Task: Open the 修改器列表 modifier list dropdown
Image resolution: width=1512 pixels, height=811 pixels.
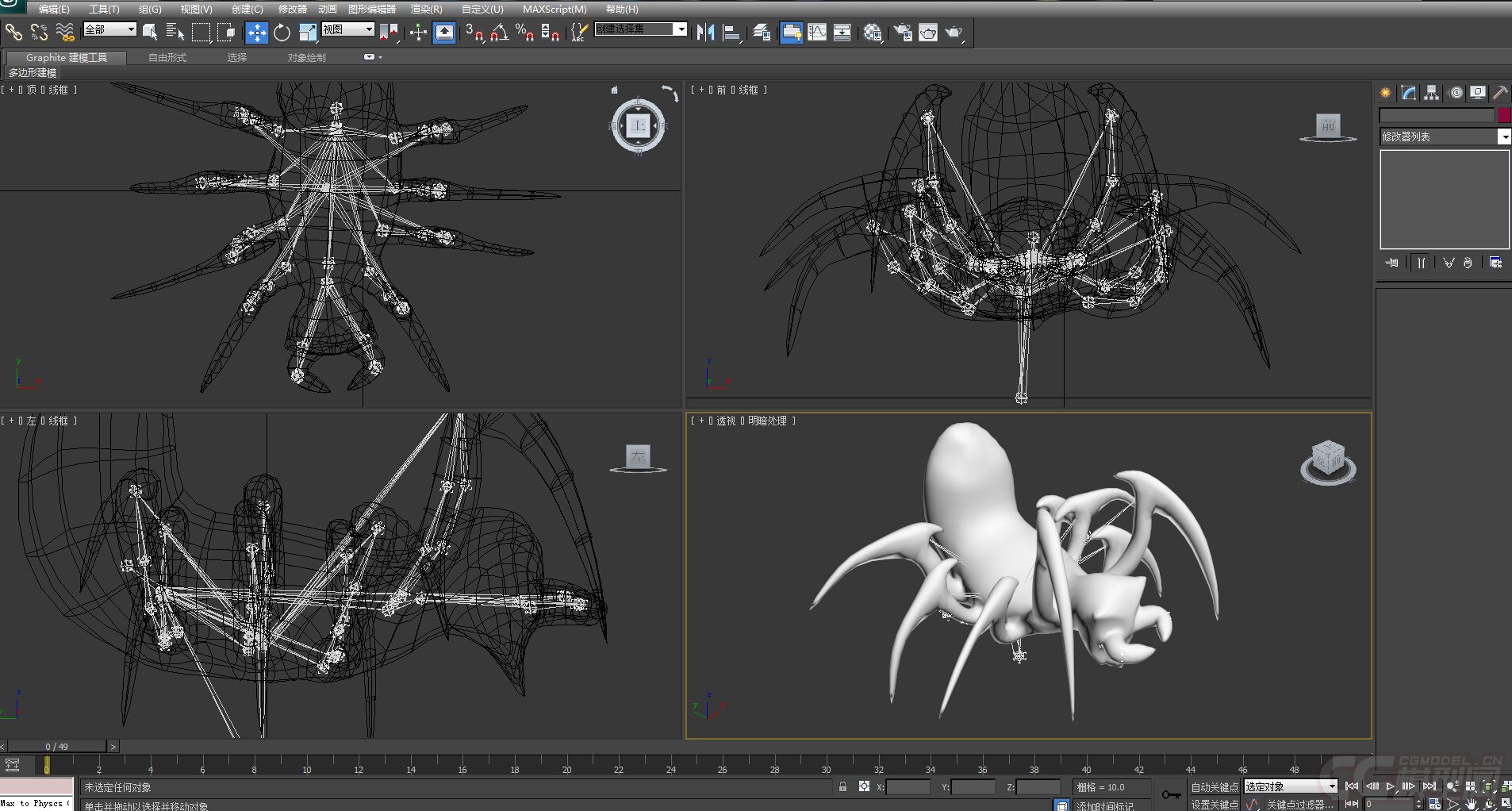Action: pyautogui.click(x=1445, y=136)
